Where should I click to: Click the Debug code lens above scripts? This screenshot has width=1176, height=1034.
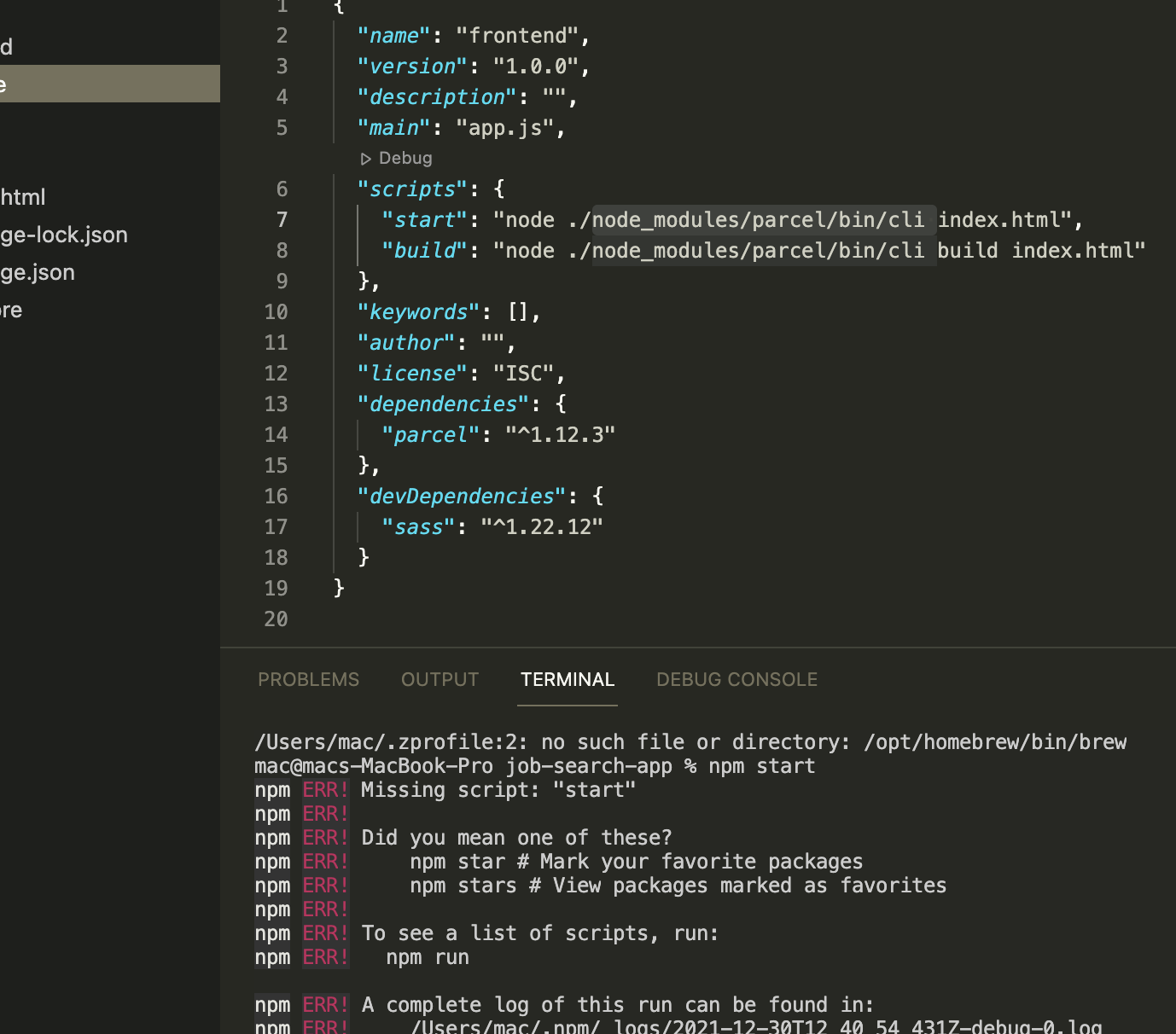coord(397,158)
